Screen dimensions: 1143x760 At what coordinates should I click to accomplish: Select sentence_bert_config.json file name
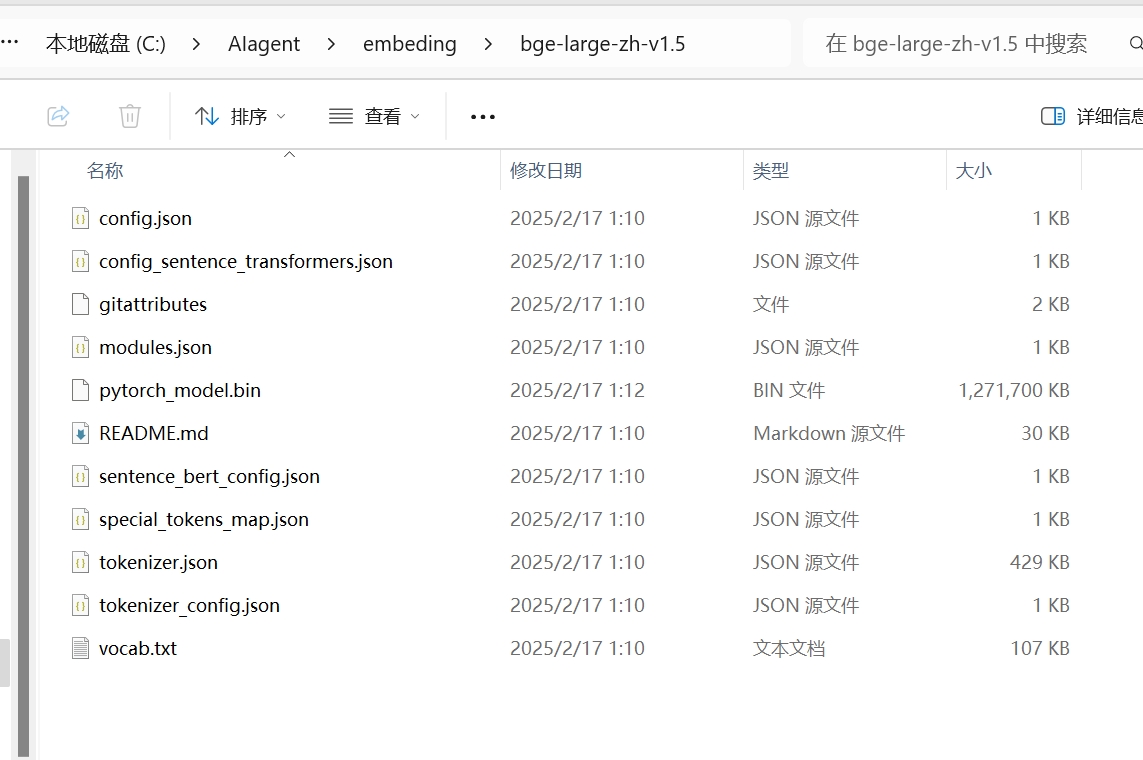point(209,477)
